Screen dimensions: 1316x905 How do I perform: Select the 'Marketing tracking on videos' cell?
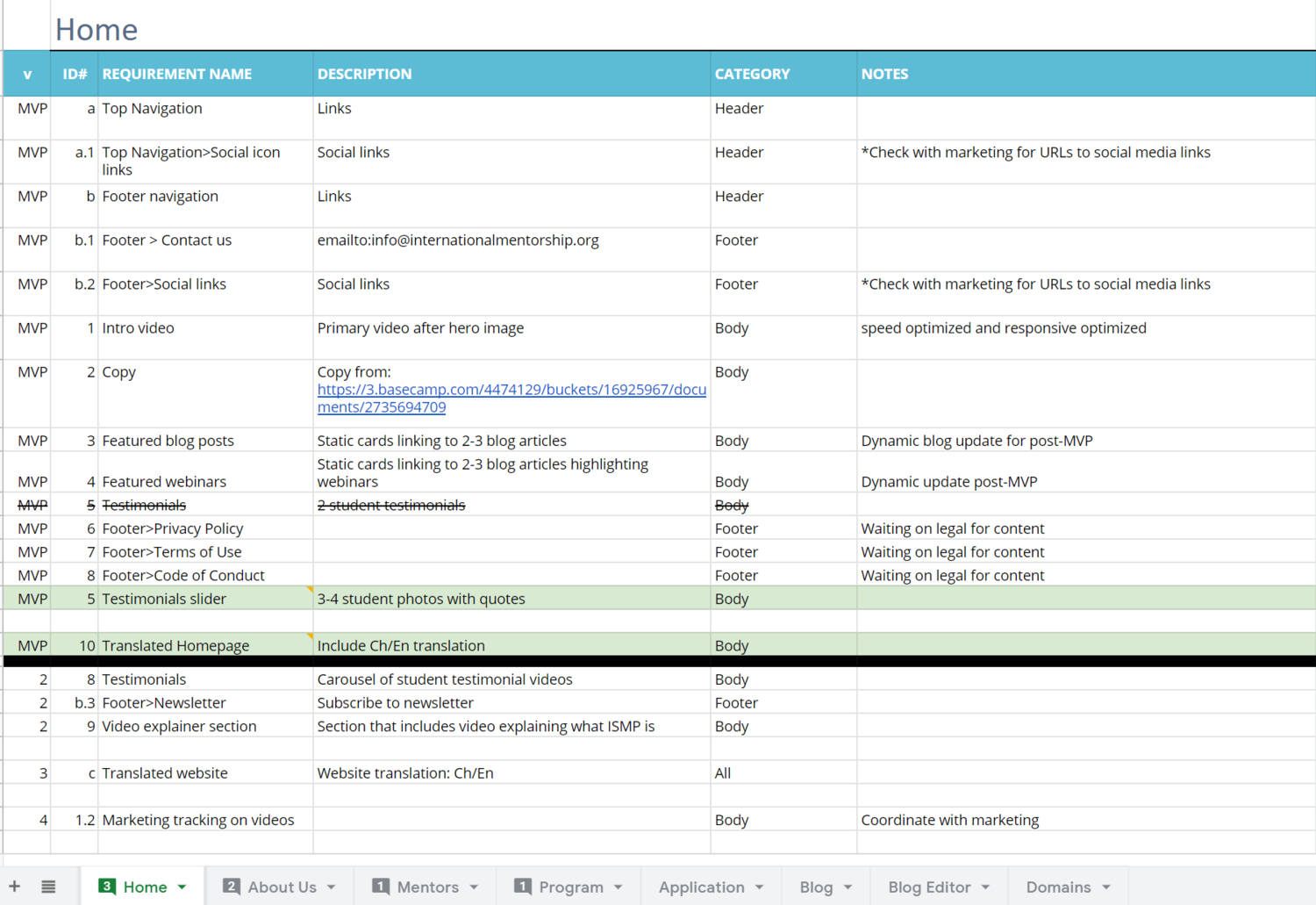205,819
